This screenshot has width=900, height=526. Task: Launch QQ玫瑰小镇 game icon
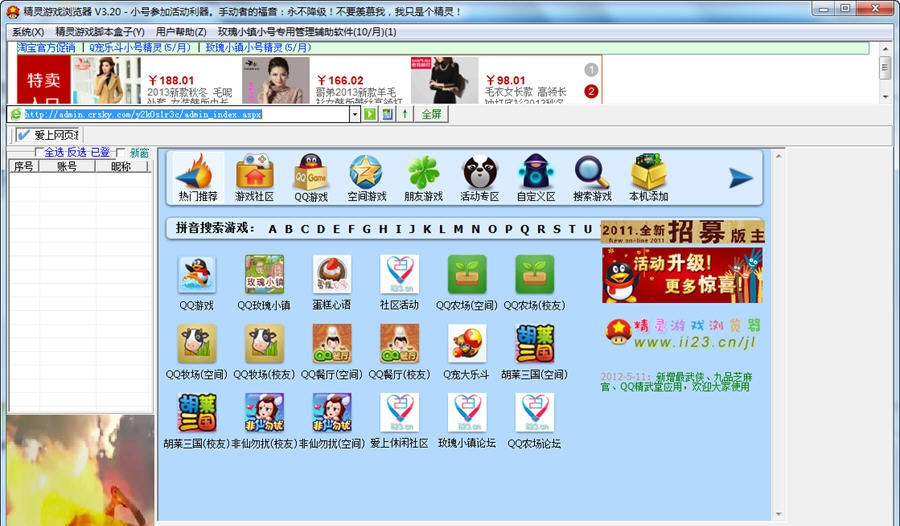pyautogui.click(x=264, y=274)
